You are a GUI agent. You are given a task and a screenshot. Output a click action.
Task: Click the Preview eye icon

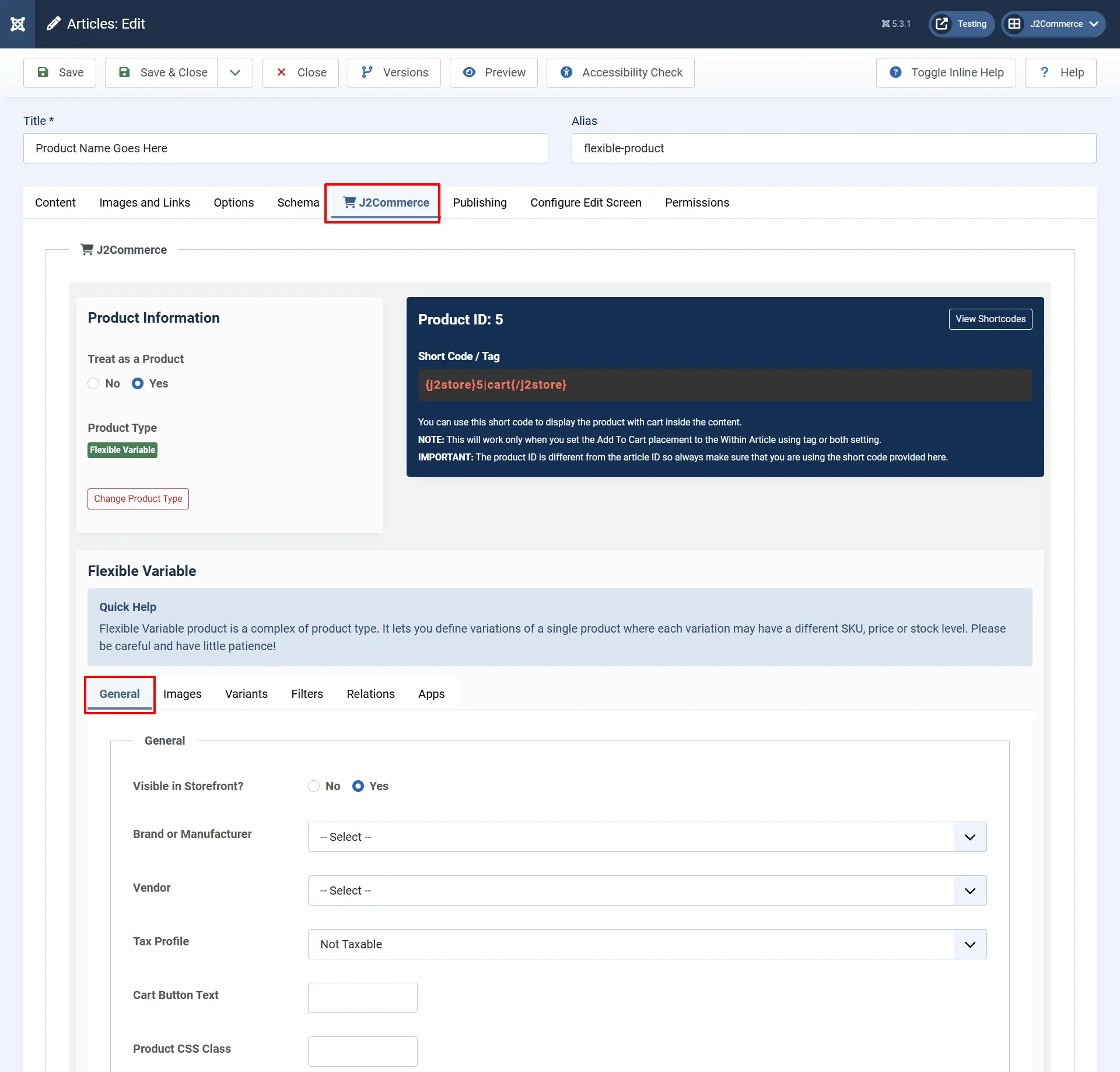[x=469, y=72]
